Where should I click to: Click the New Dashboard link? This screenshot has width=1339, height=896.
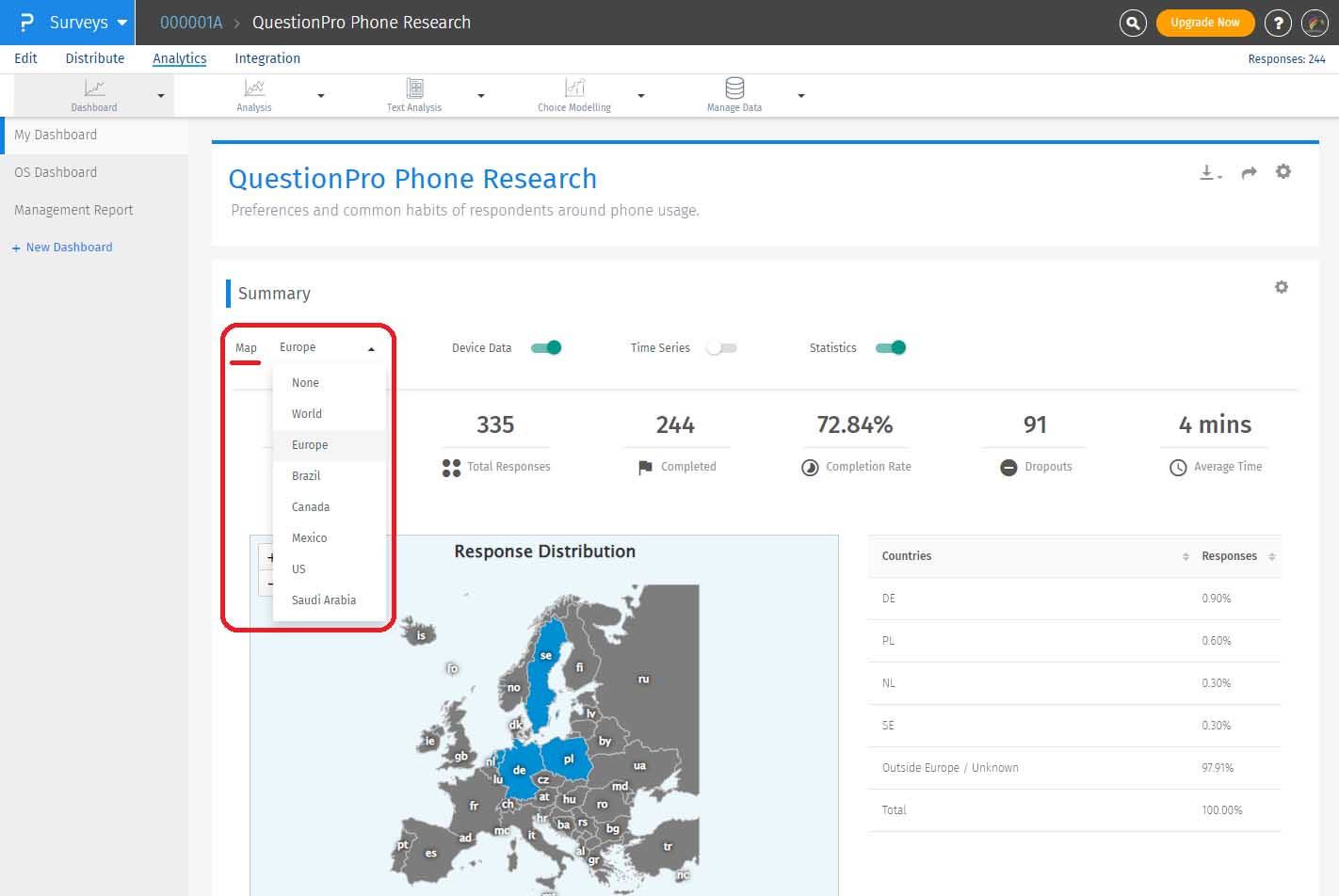tap(69, 248)
